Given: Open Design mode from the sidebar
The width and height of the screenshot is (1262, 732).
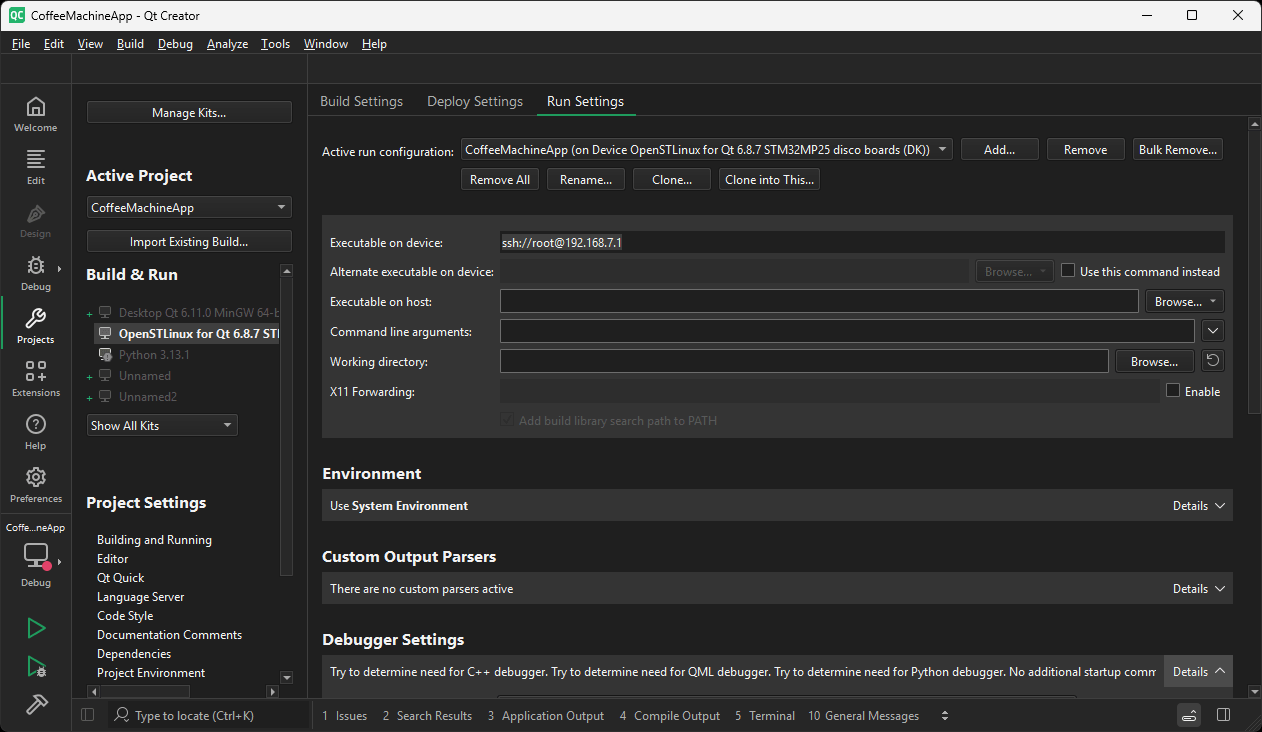Looking at the screenshot, I should tap(35, 219).
